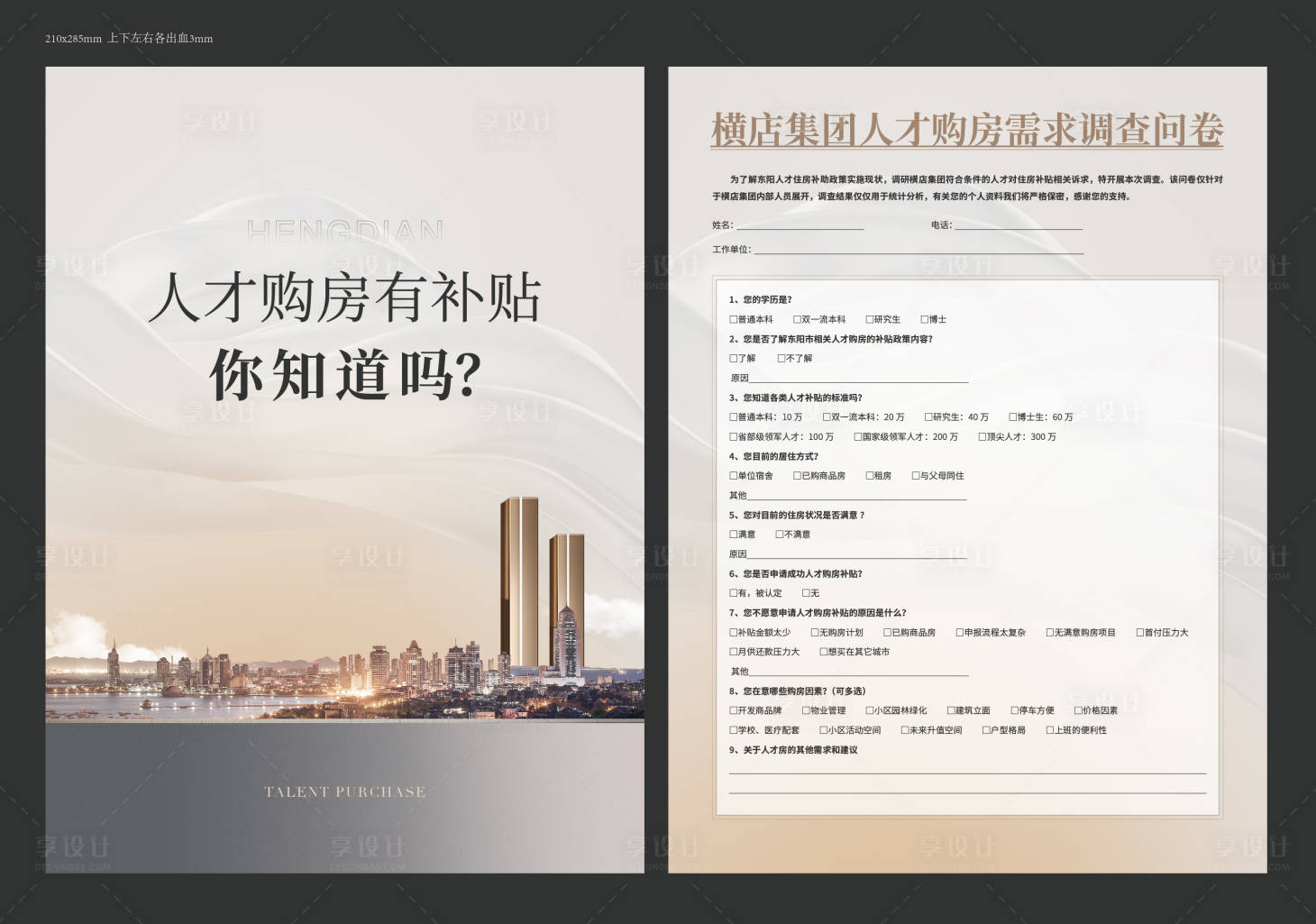Tick the 租房 checkbox

[x=870, y=475]
